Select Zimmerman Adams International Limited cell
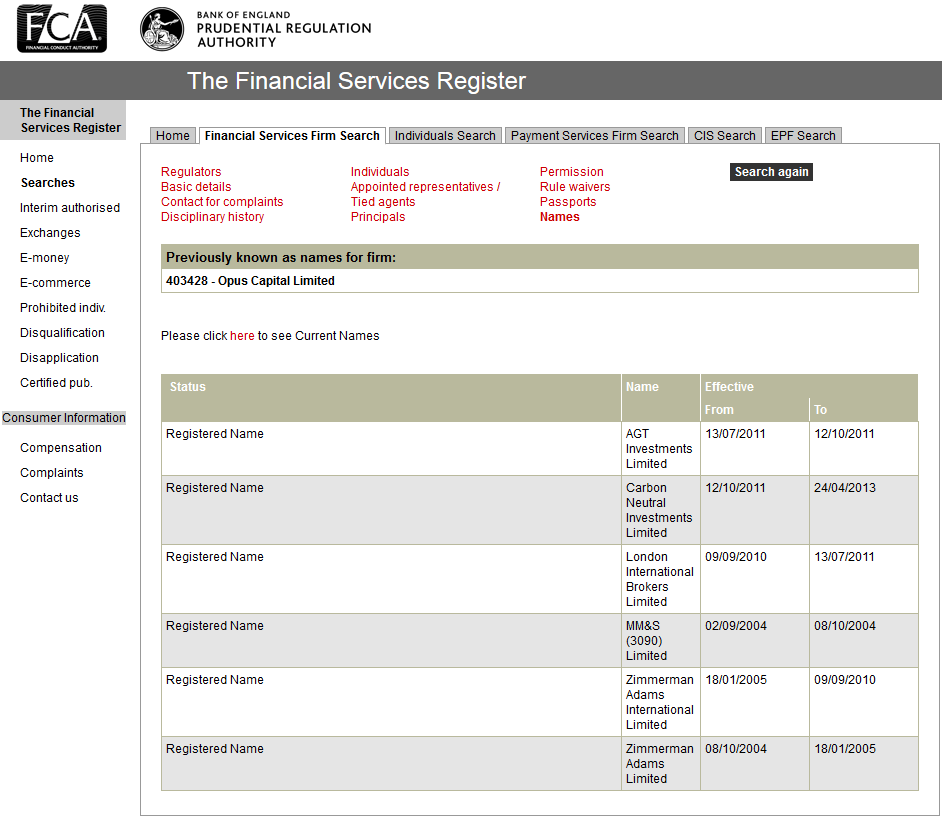942x817 pixels. pyautogui.click(x=660, y=702)
